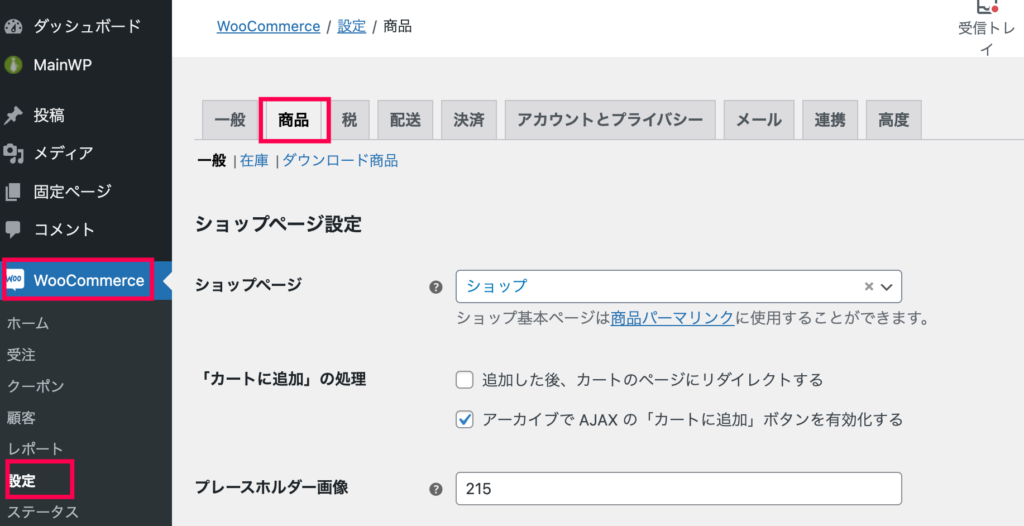The width and height of the screenshot is (1024, 526).
Task: Open the ショップ page dropdown
Action: click(679, 286)
